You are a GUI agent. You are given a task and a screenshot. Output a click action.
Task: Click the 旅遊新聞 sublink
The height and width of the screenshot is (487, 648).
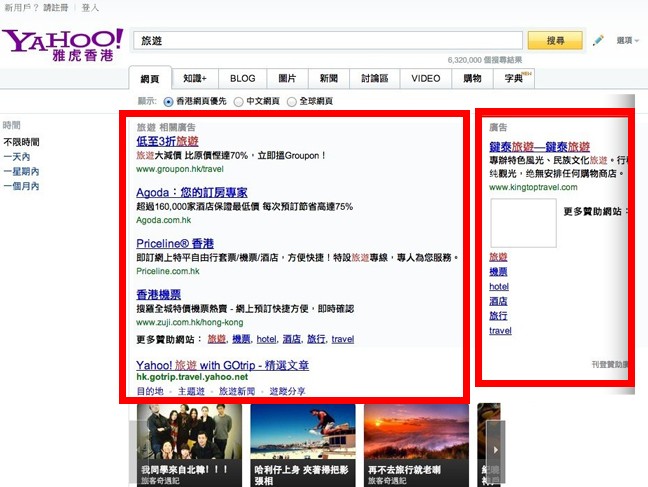coord(237,391)
